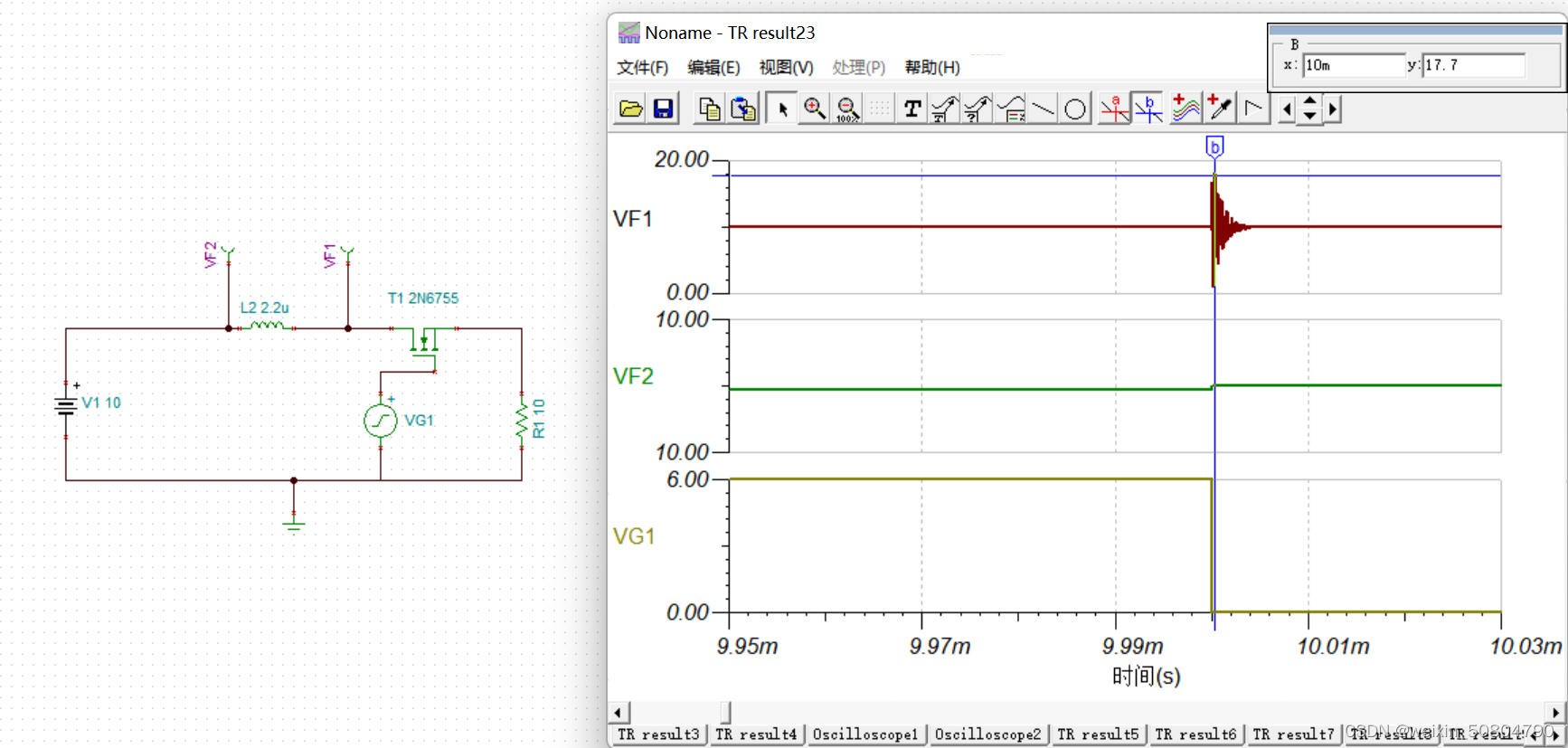Switch to the TR result5 tab
1568x748 pixels.
[1098, 734]
